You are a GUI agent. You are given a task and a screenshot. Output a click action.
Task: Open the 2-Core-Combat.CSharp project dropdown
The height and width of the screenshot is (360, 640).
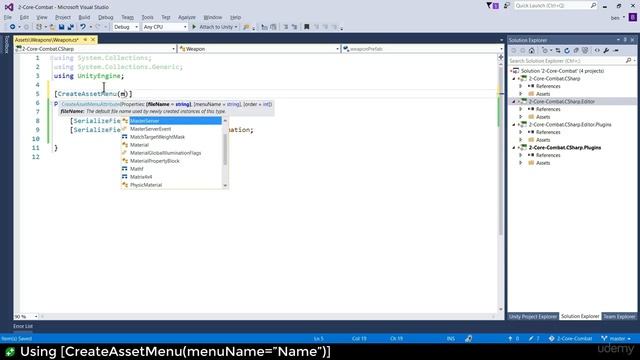pyautogui.click(x=96, y=49)
